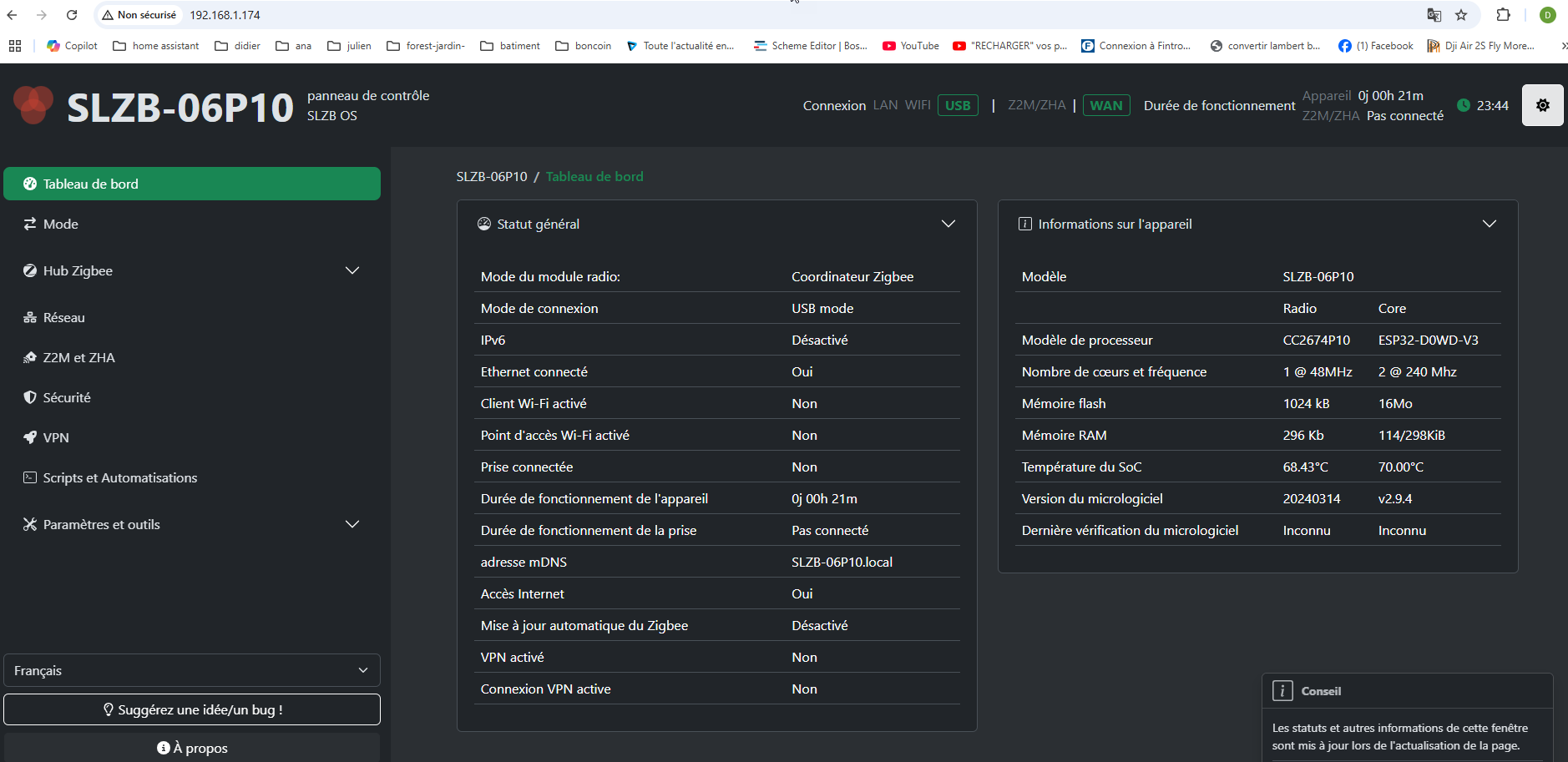This screenshot has width=1568, height=762.
Task: Click the VPN rocket icon
Action: pyautogui.click(x=30, y=437)
